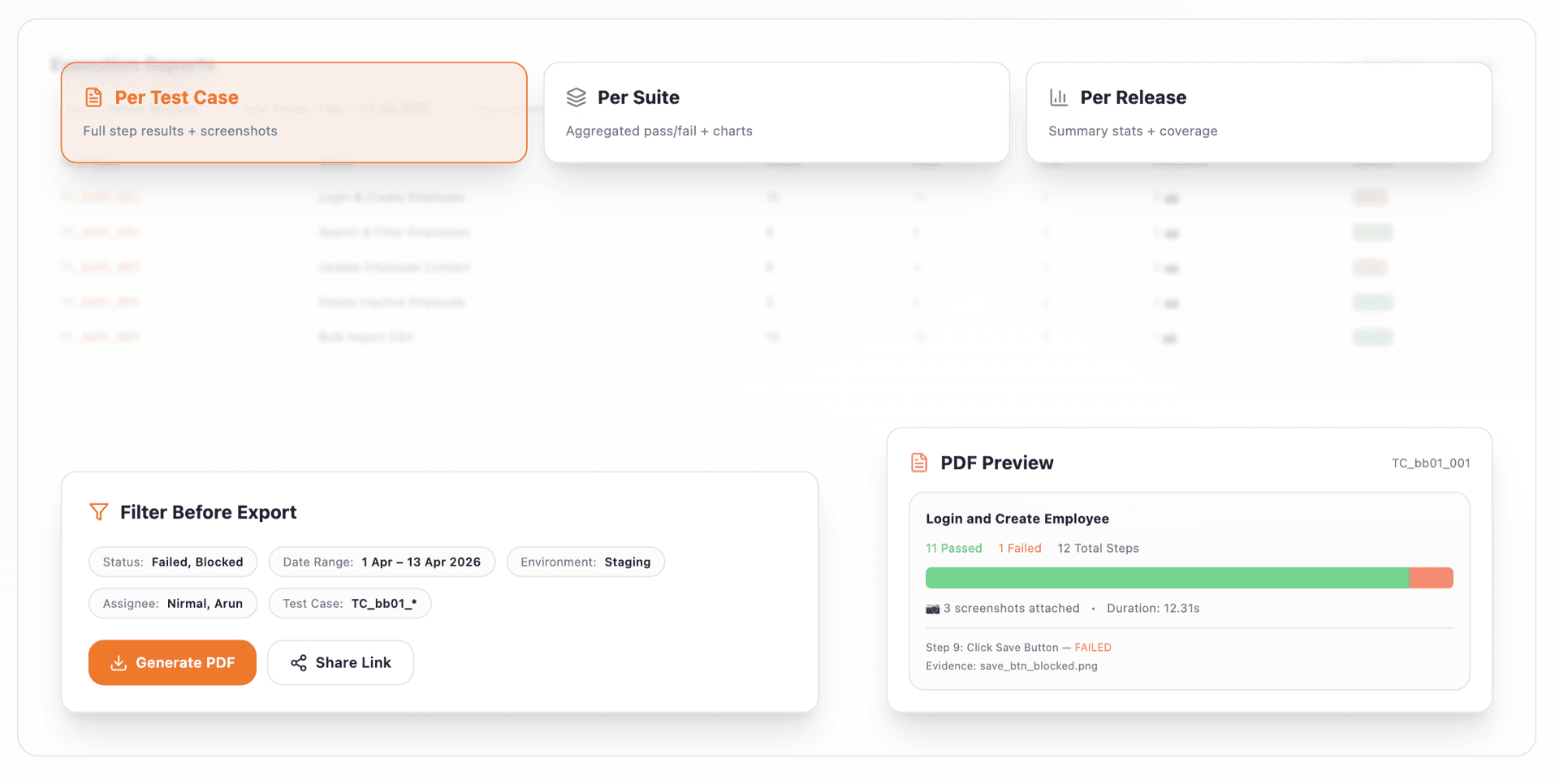Image resolution: width=1559 pixels, height=784 pixels.
Task: Select the Per Suite stacked layers icon
Action: point(576,97)
